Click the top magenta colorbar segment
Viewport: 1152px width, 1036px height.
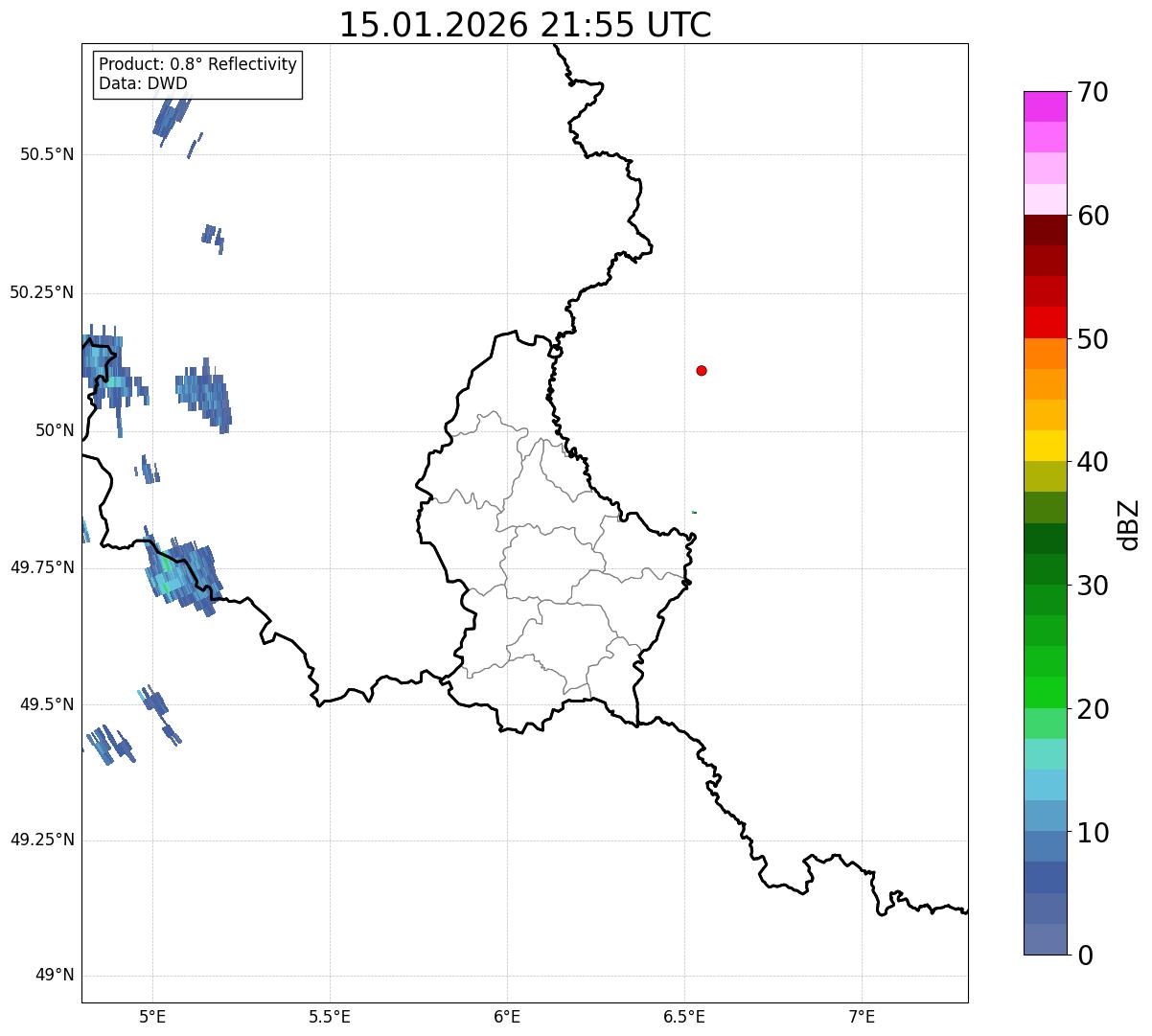click(1045, 106)
